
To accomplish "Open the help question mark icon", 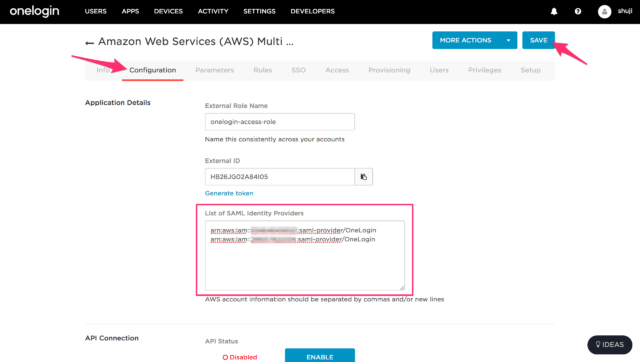I will pos(578,11).
